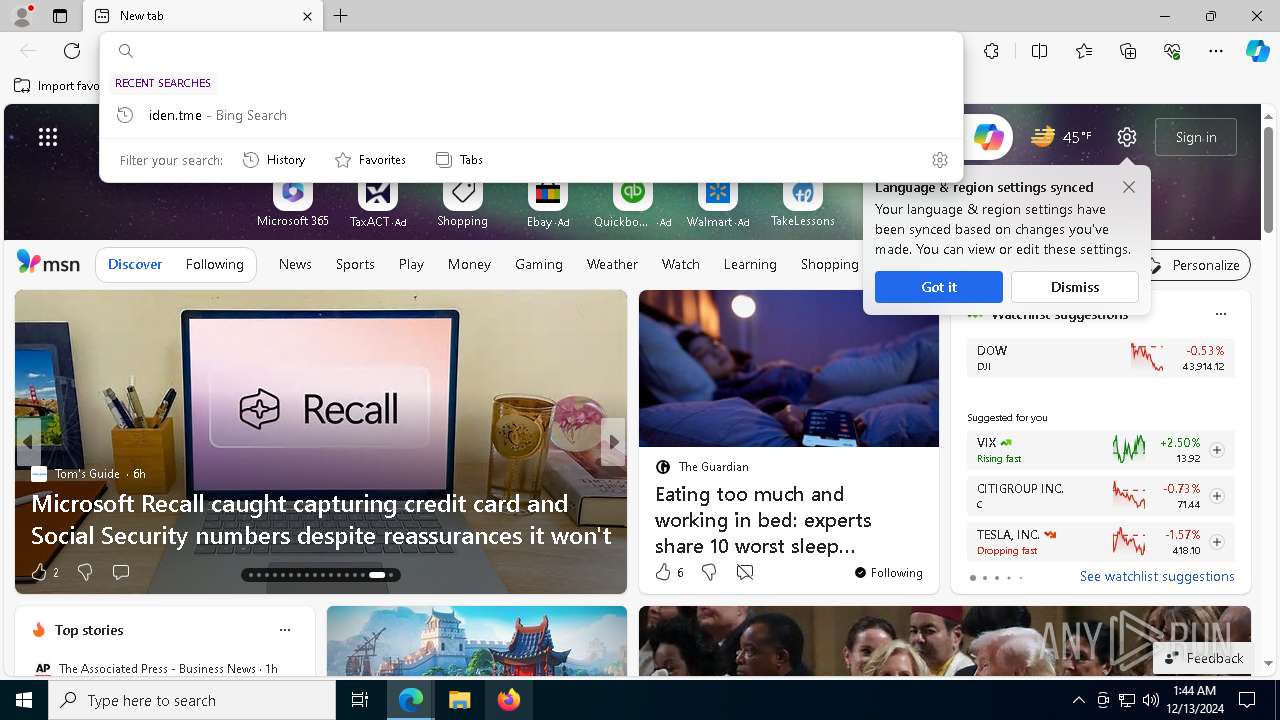
Task: Open the News category
Action: click(x=295, y=264)
